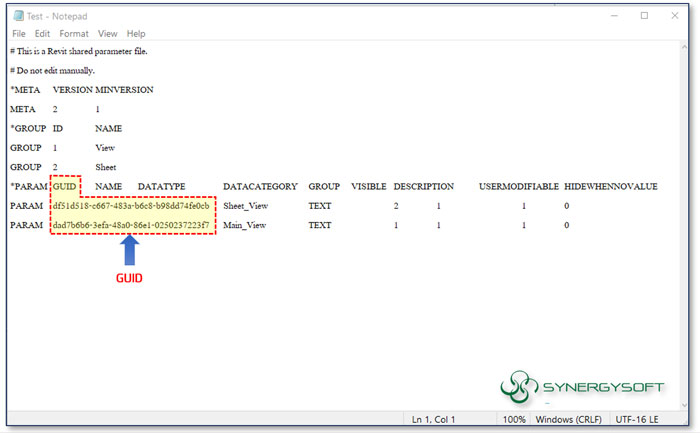700x433 pixels.
Task: Open the File menu
Action: [x=19, y=34]
